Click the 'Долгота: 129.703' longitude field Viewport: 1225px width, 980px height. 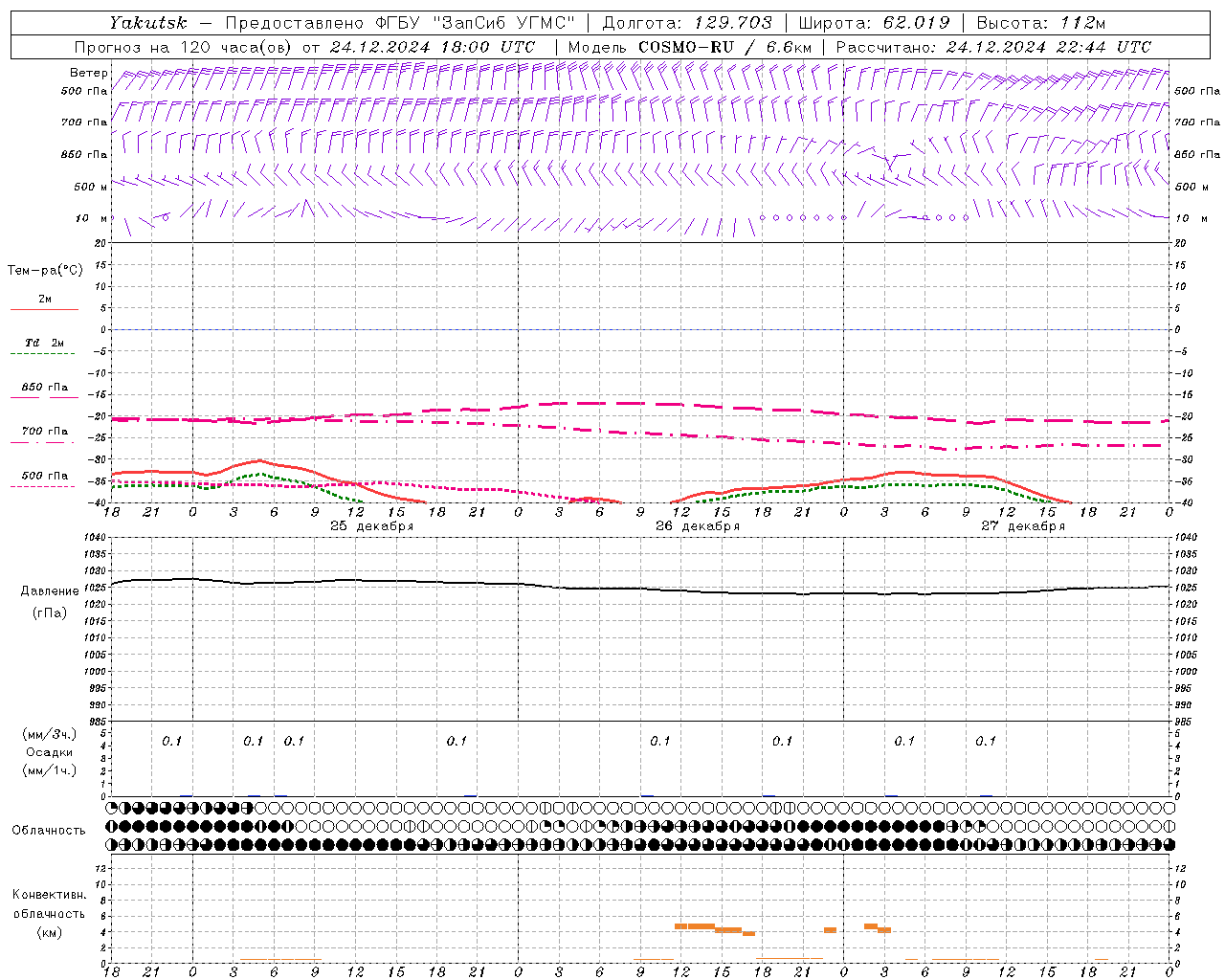click(x=686, y=22)
